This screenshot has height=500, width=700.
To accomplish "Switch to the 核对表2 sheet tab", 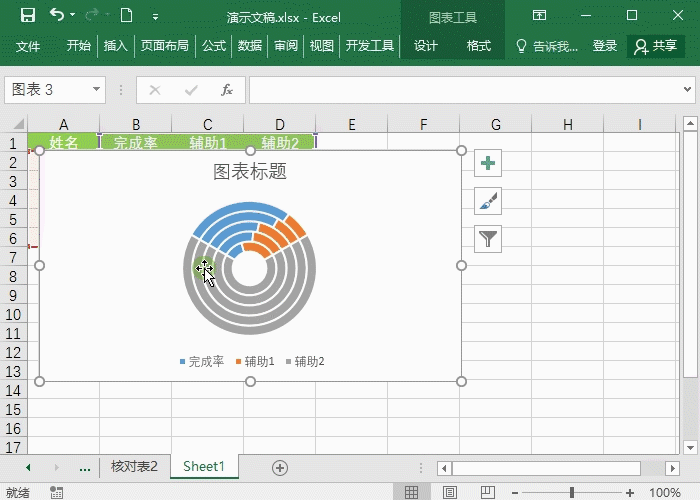I will tap(134, 467).
